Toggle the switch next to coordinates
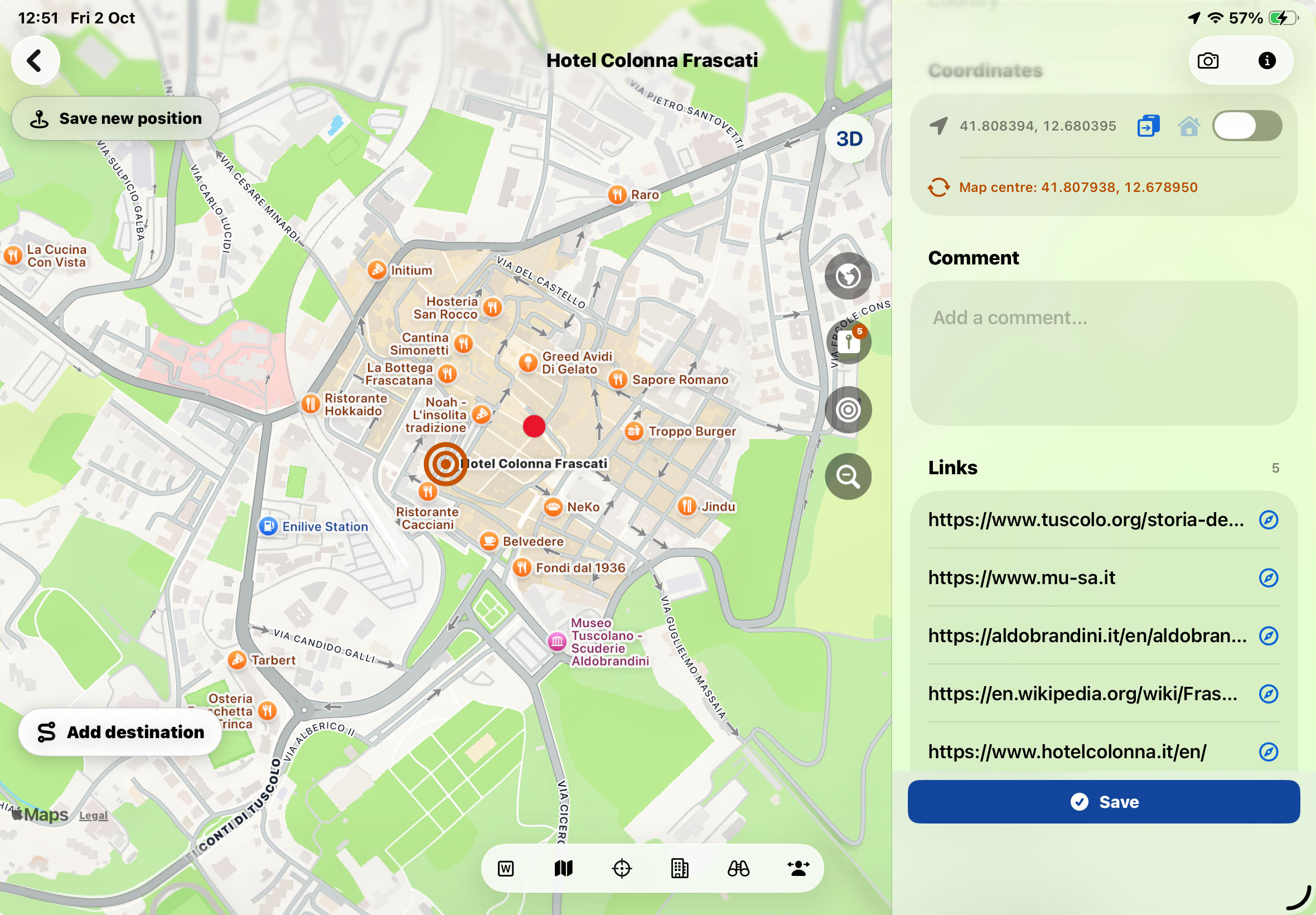 (x=1247, y=126)
